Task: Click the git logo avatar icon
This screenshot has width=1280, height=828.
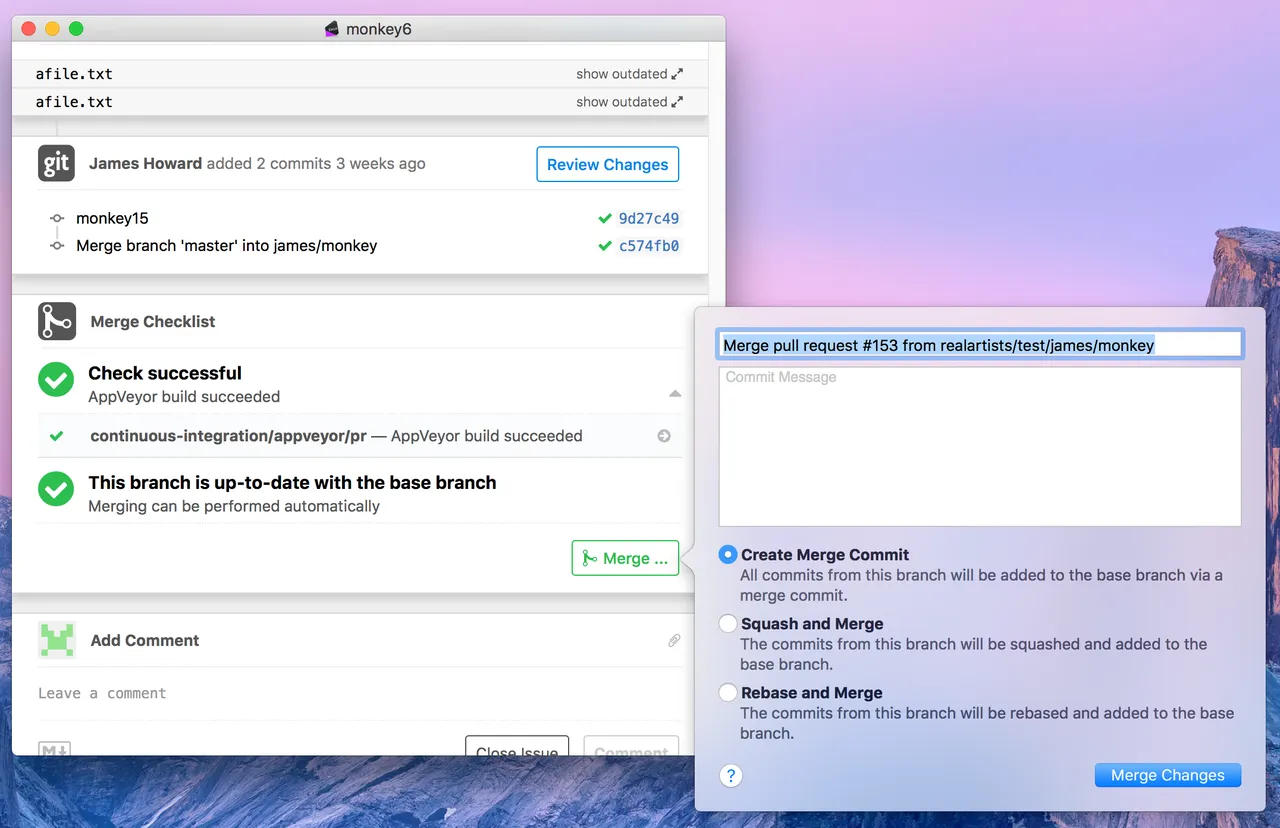Action: tap(56, 163)
